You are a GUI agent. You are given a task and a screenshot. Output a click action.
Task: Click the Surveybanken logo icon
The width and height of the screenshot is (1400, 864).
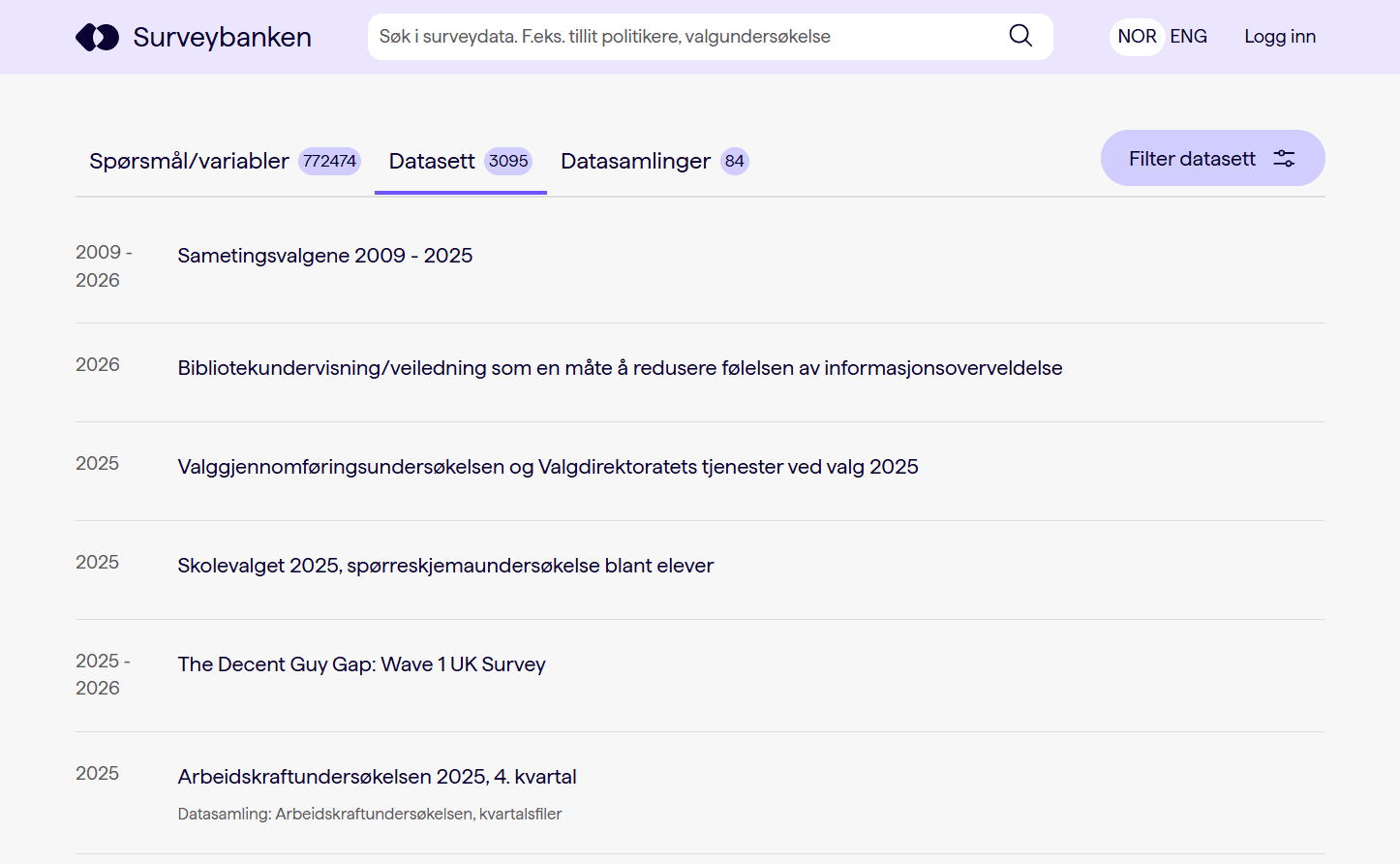[x=97, y=37]
